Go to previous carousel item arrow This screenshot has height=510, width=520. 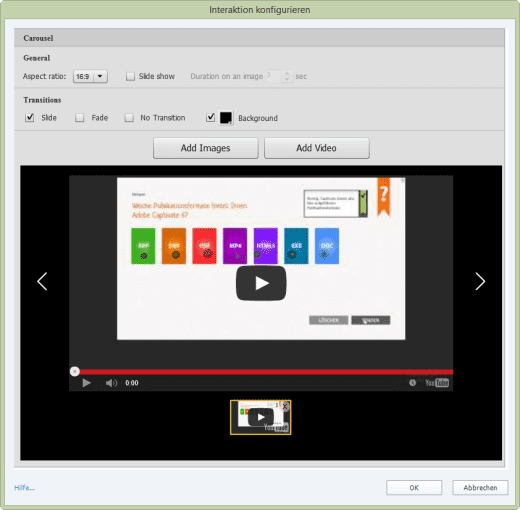tap(42, 282)
